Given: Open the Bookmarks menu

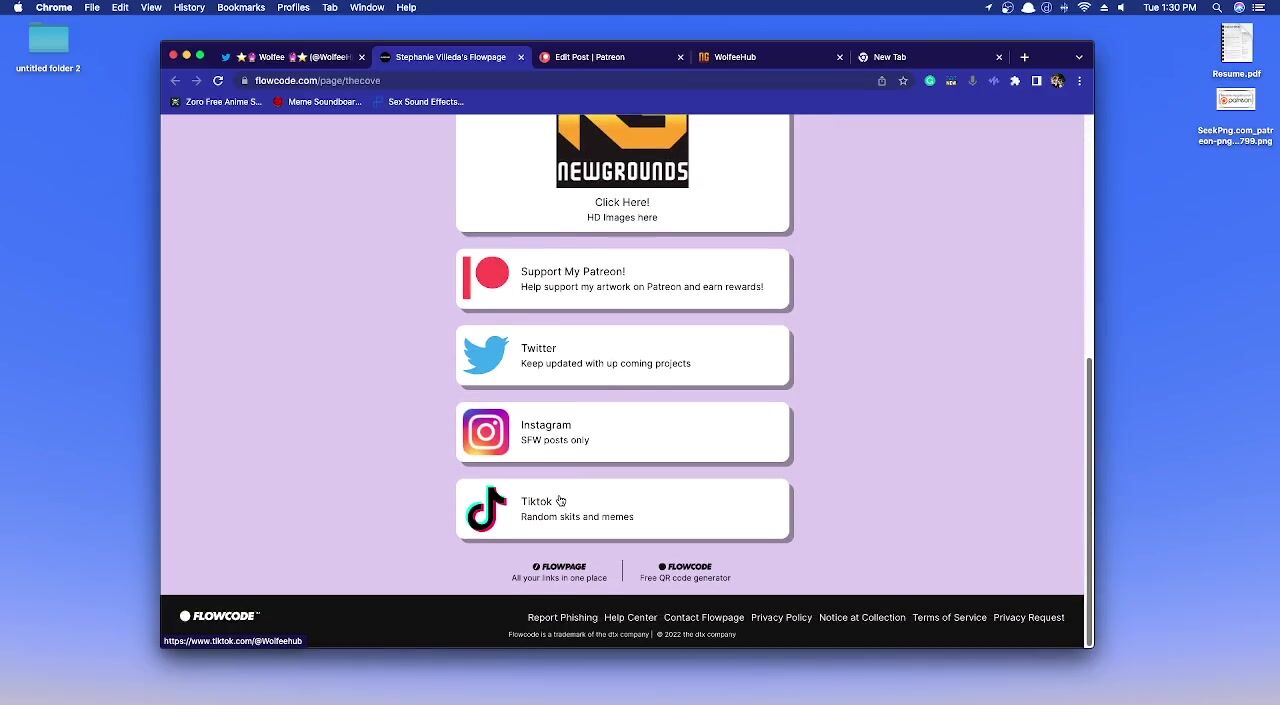Looking at the screenshot, I should coord(241,8).
